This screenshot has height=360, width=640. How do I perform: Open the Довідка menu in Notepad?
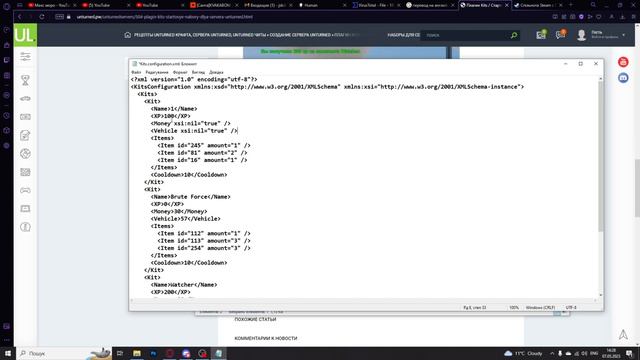[x=216, y=72]
